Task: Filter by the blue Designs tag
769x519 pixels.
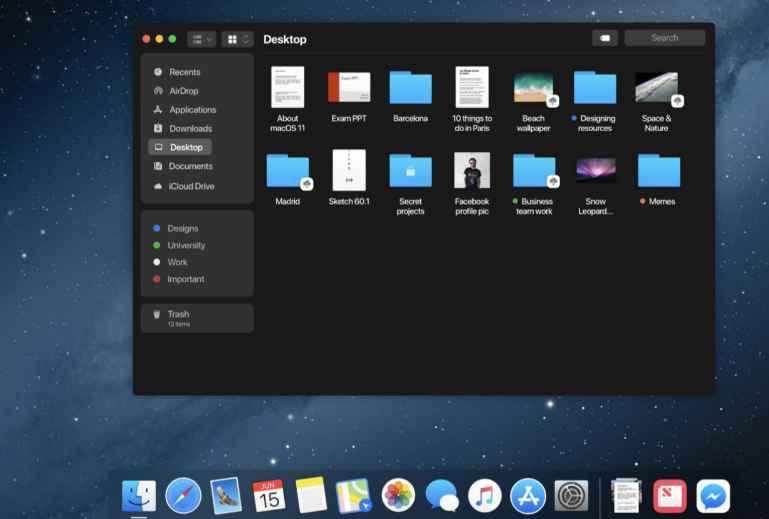Action: 182,229
